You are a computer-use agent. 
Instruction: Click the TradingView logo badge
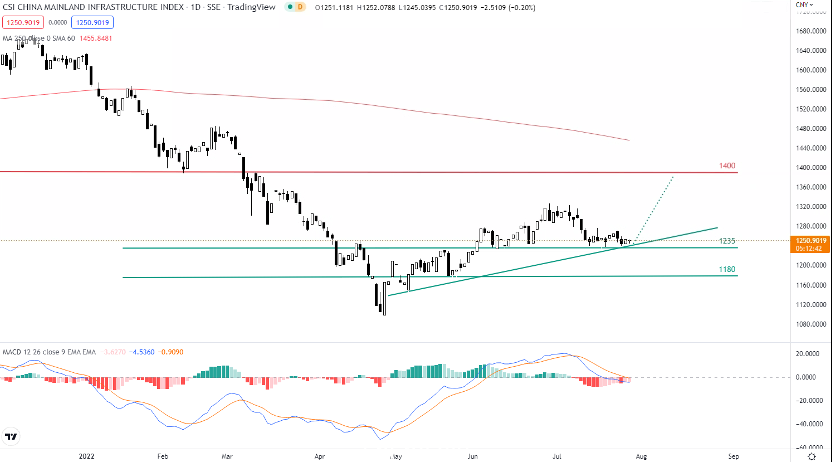click(x=11, y=437)
